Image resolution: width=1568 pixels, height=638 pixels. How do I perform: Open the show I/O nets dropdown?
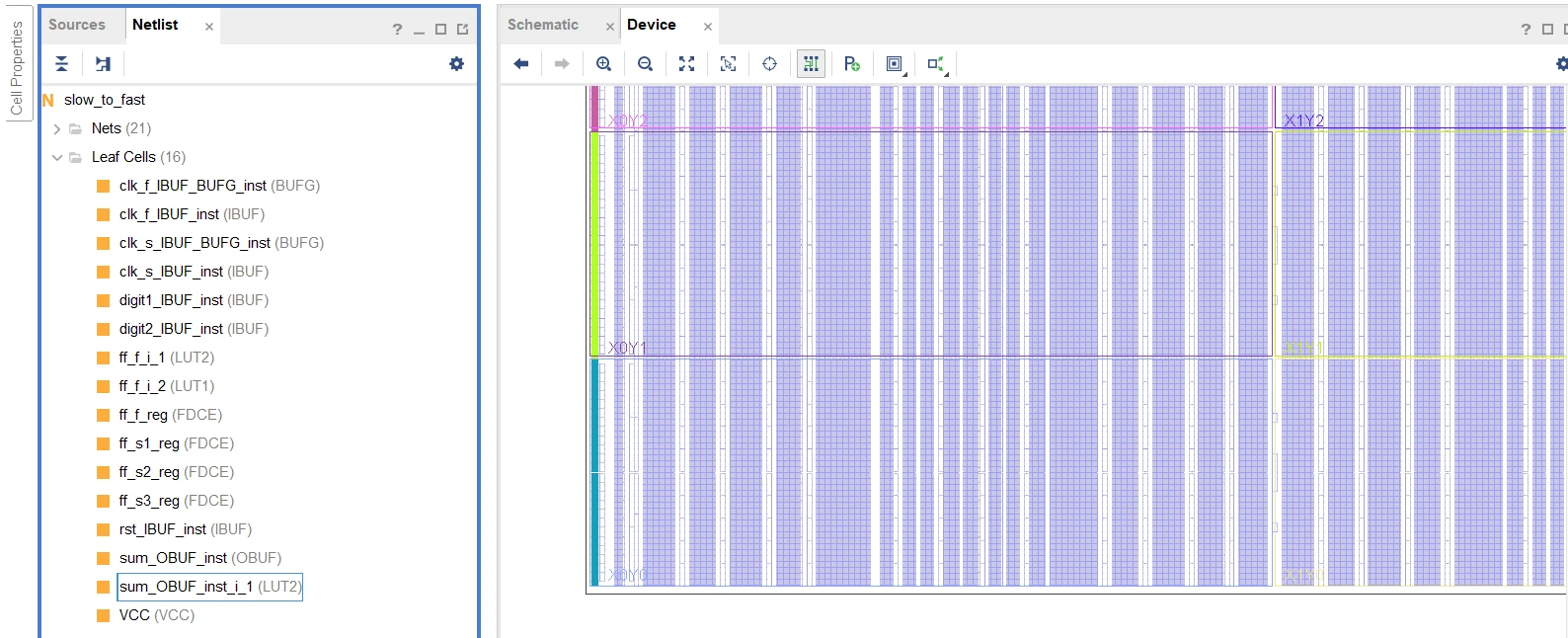coord(936,64)
